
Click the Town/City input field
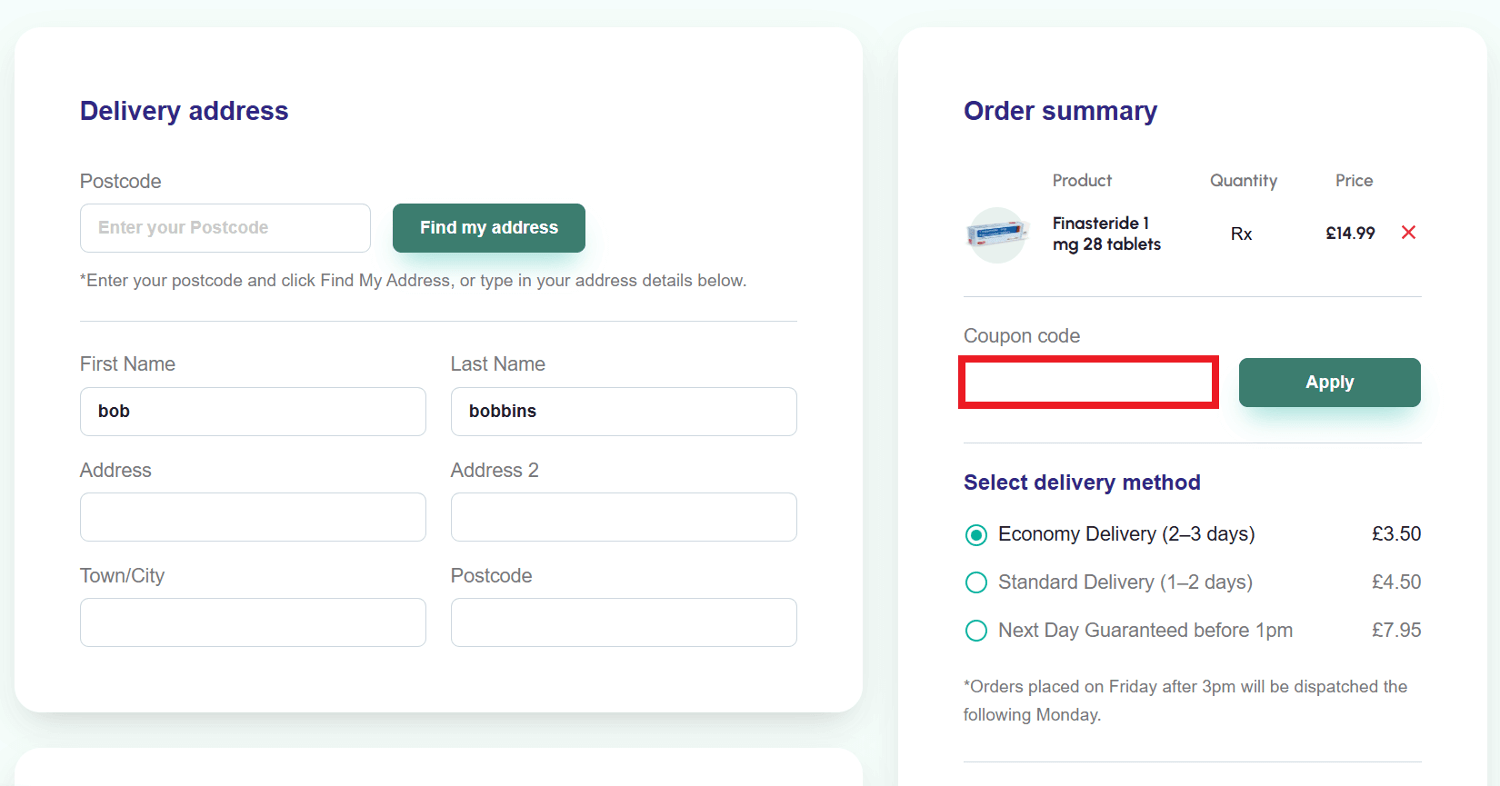point(253,622)
